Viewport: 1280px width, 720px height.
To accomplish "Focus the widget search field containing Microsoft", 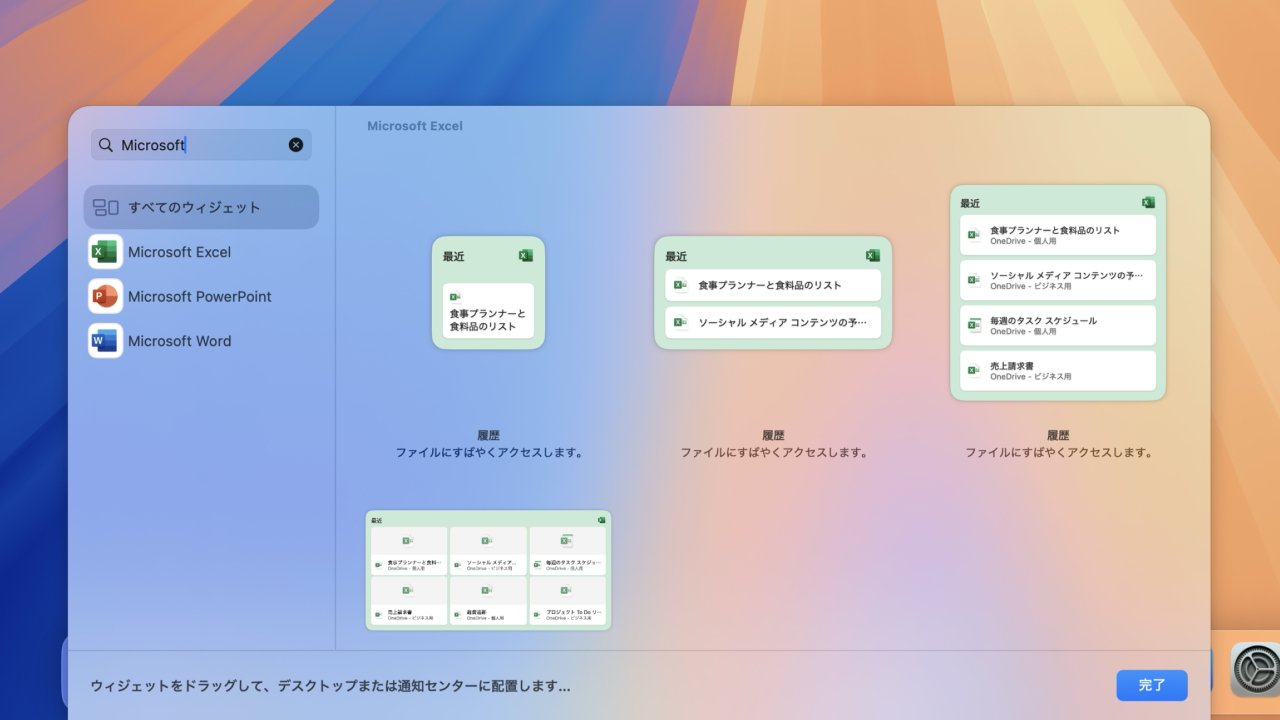I will pos(201,145).
